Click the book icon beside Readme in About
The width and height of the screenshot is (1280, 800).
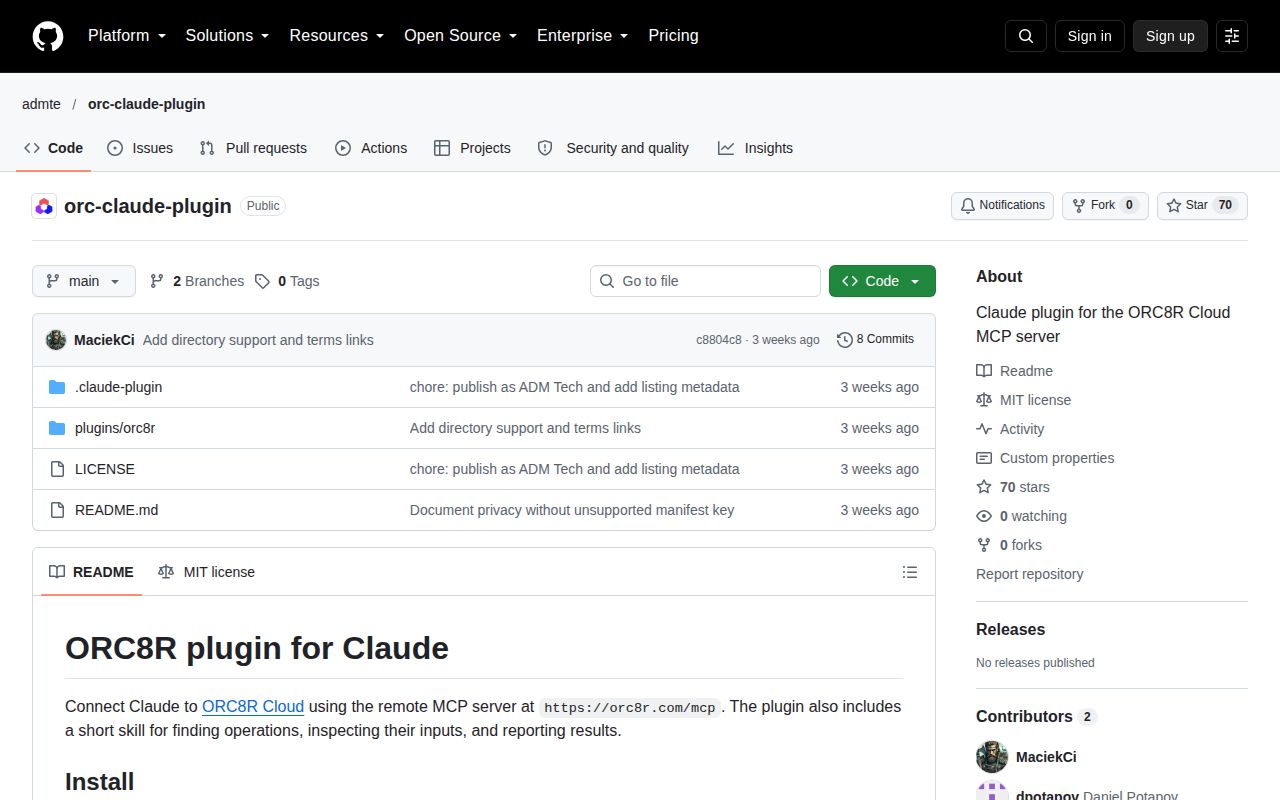click(x=984, y=371)
